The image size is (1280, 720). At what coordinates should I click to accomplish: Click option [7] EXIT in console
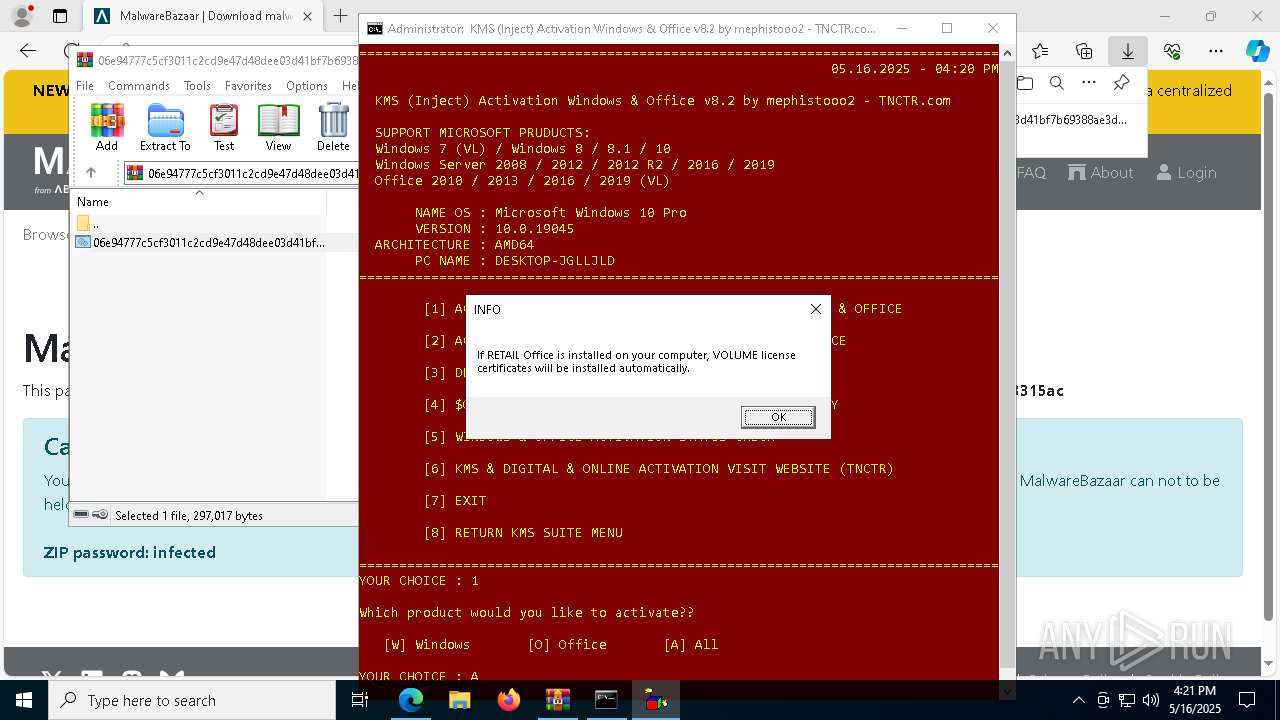click(455, 500)
